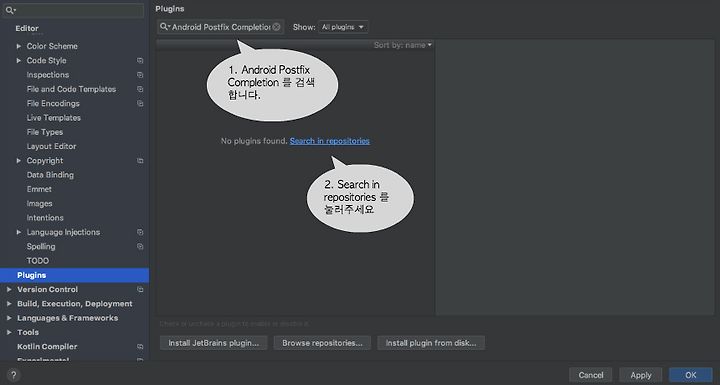Image resolution: width=720 pixels, height=385 pixels.
Task: Expand Build, Execution, Deployment section
Action: coord(9,304)
